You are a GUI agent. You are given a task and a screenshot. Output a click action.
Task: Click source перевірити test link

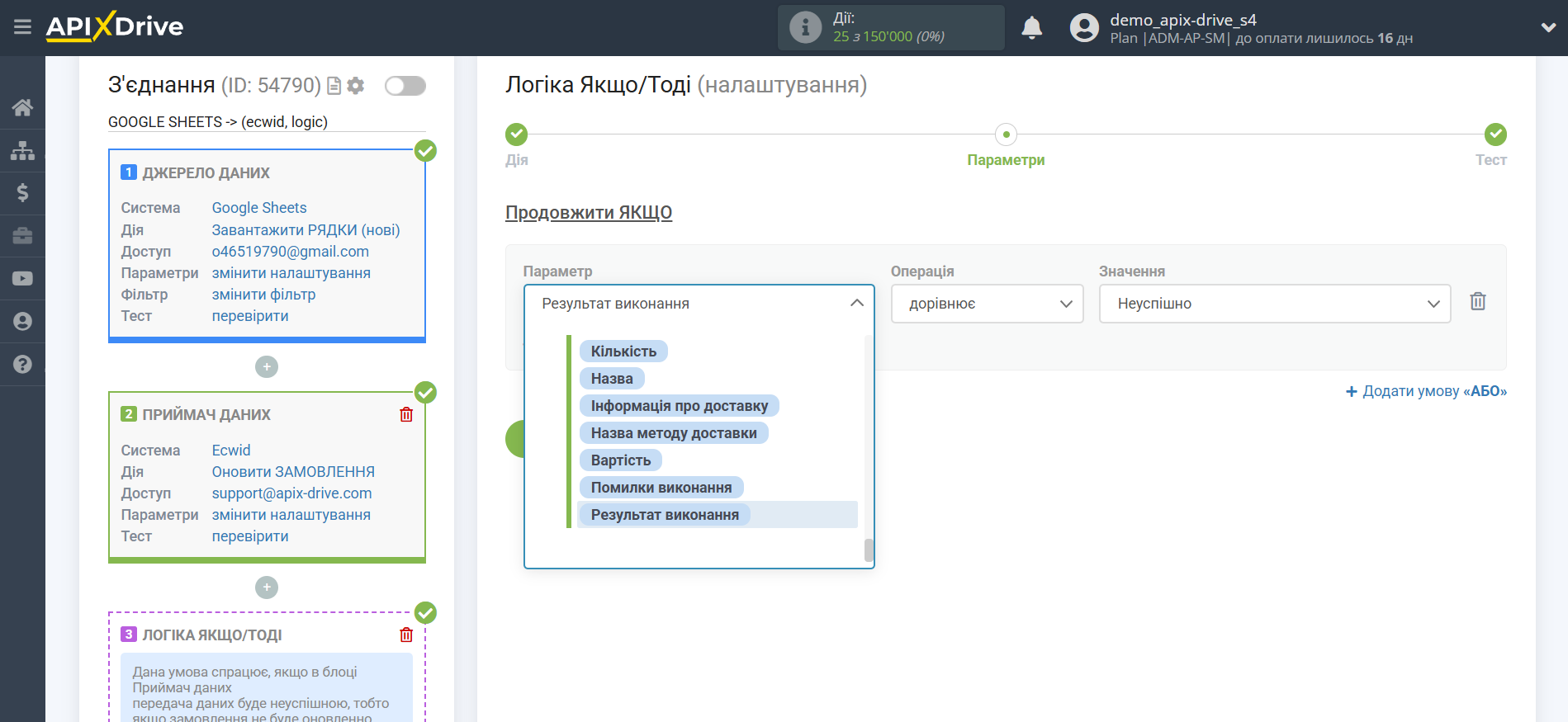pyautogui.click(x=250, y=316)
